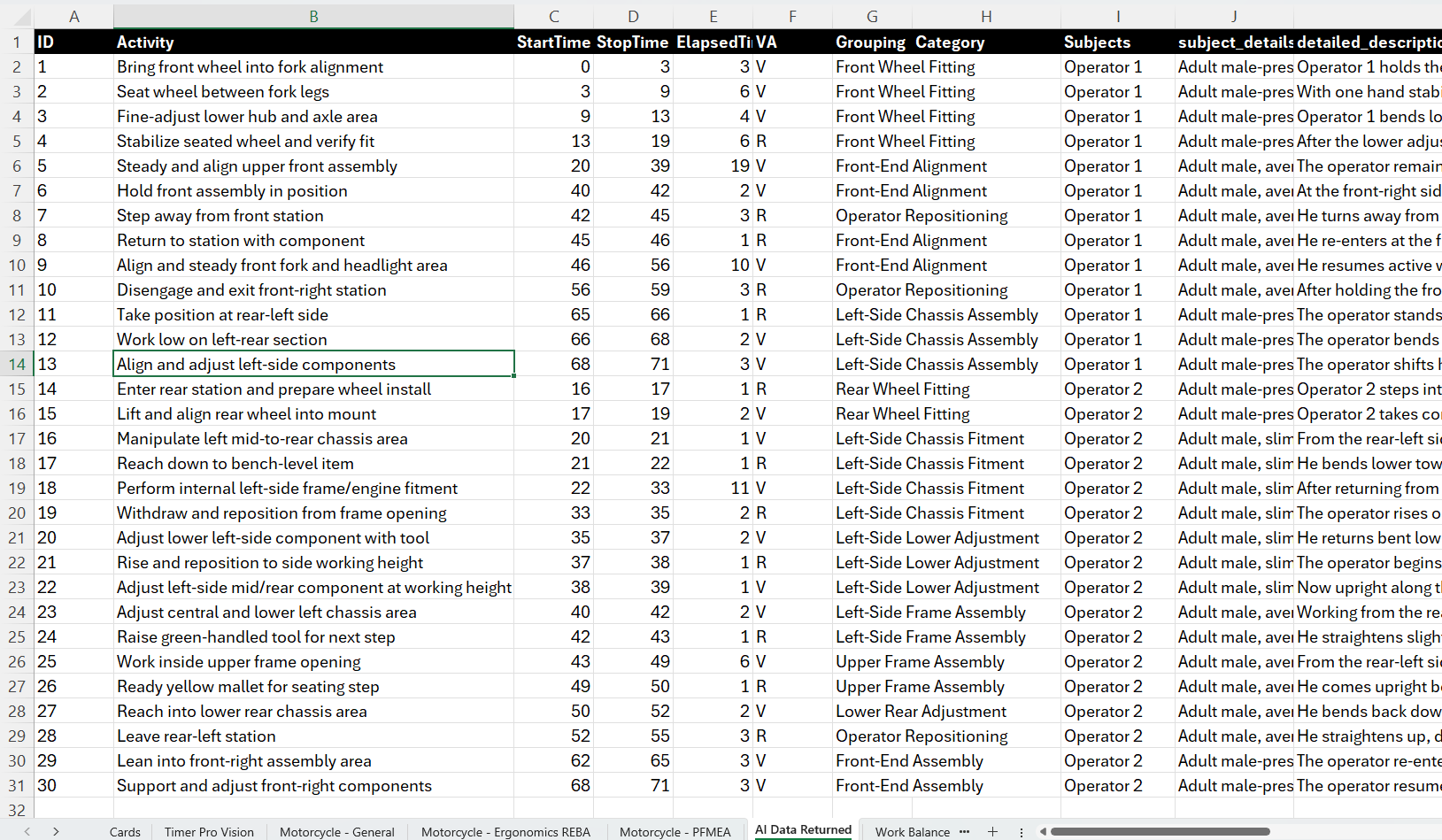Select cell 'Stabilize seated wheel and verify fit'
Screen dimensions: 1442x840
click(x=313, y=141)
